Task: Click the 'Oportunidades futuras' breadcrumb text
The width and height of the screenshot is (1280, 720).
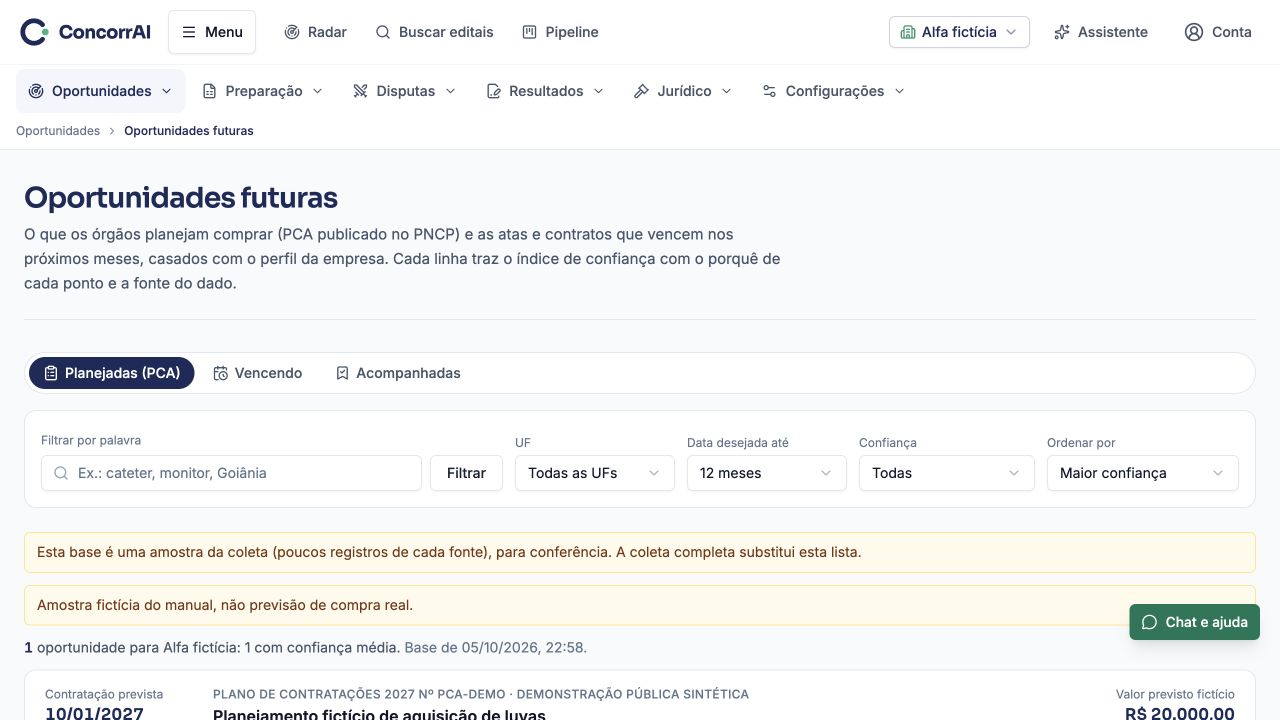Action: [x=189, y=131]
